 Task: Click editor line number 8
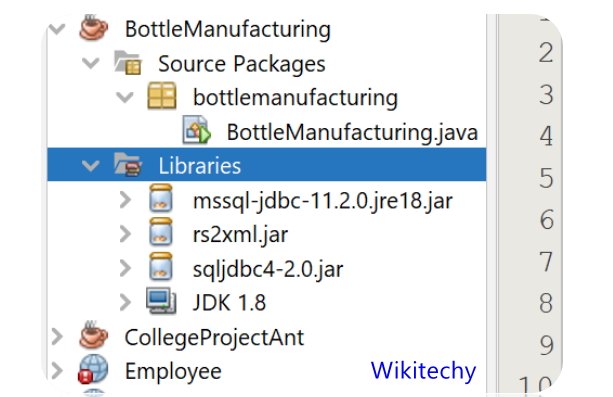(546, 303)
